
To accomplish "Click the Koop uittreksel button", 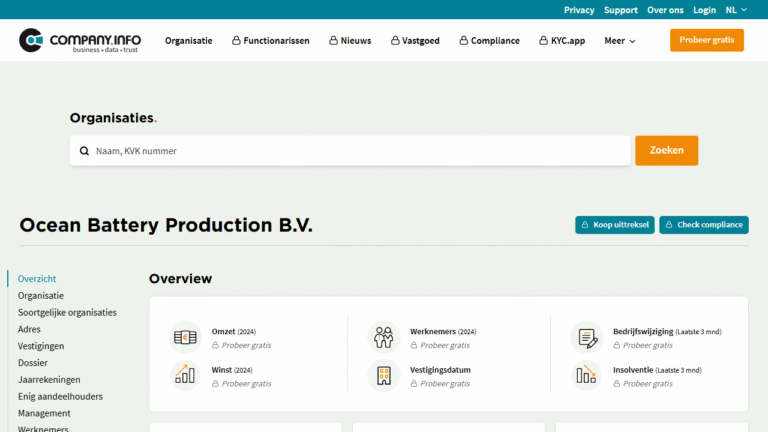I will click(x=614, y=225).
